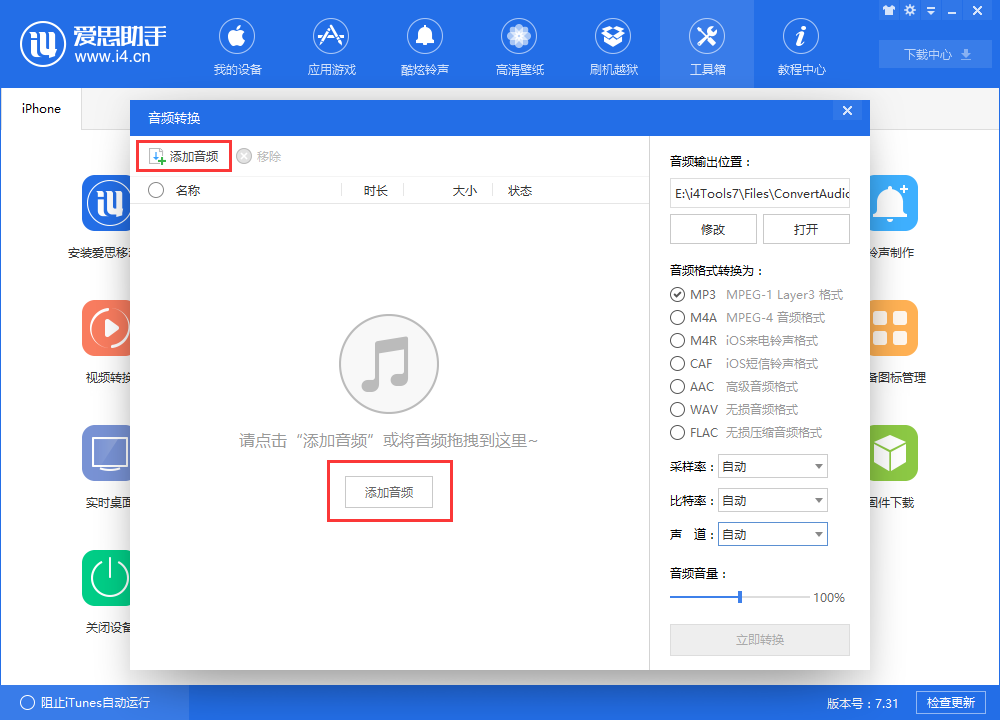Open the 酷炫铃声 ringtones section
Viewport: 1000px width, 720px height.
(425, 47)
